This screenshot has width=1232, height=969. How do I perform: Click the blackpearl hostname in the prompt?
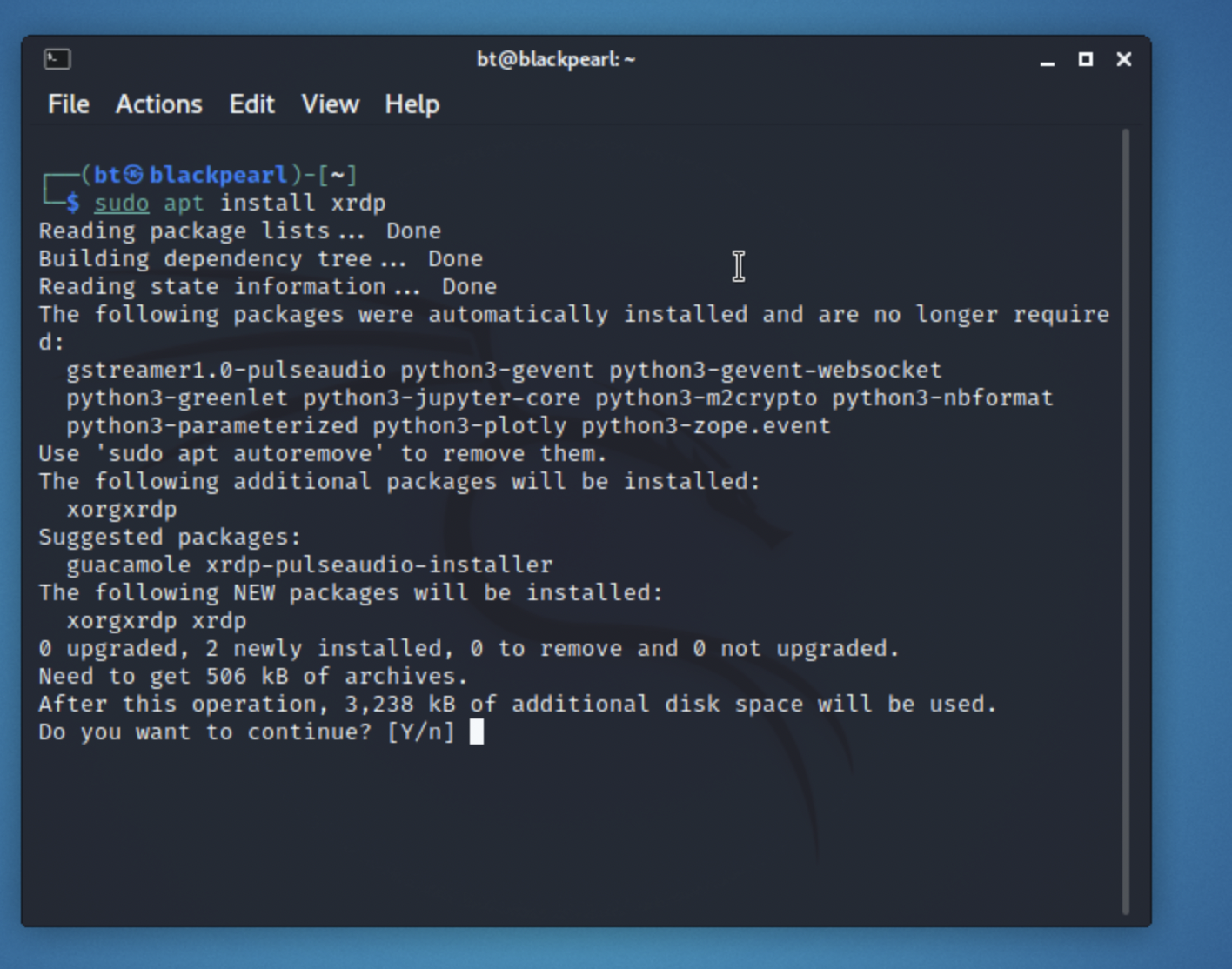(x=218, y=175)
